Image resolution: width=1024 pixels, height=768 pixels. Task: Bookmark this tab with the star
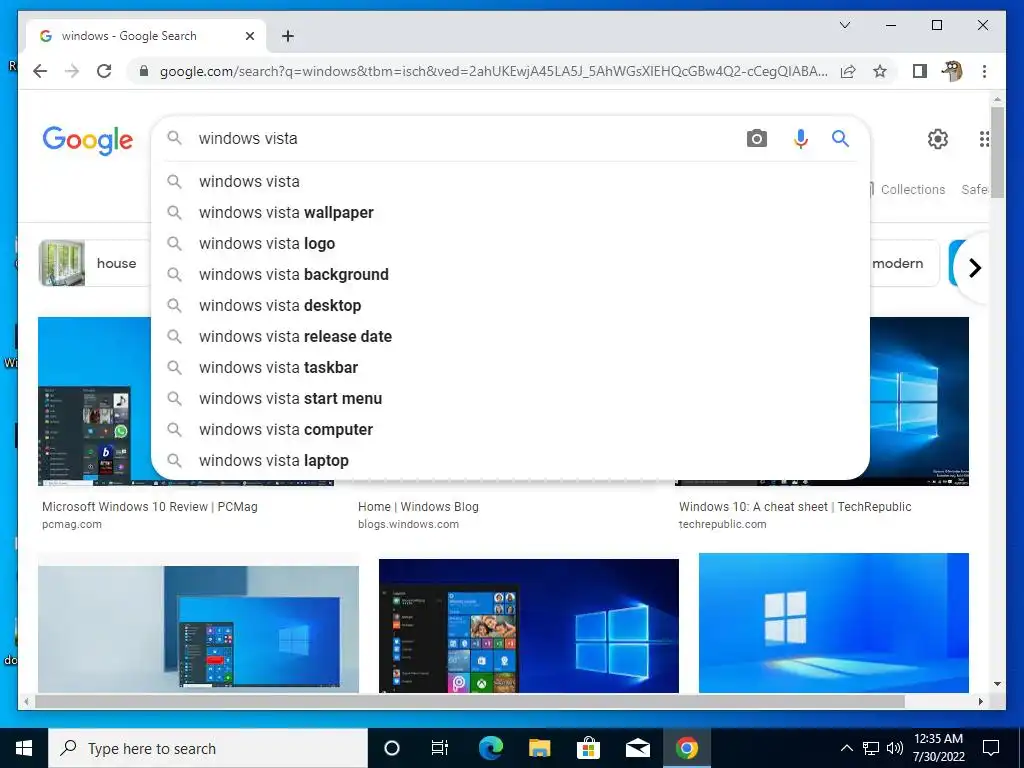click(x=880, y=71)
